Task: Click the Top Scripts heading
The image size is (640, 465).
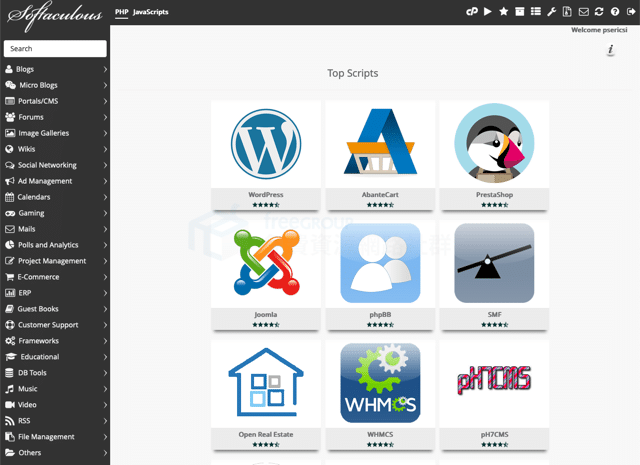Action: [353, 73]
